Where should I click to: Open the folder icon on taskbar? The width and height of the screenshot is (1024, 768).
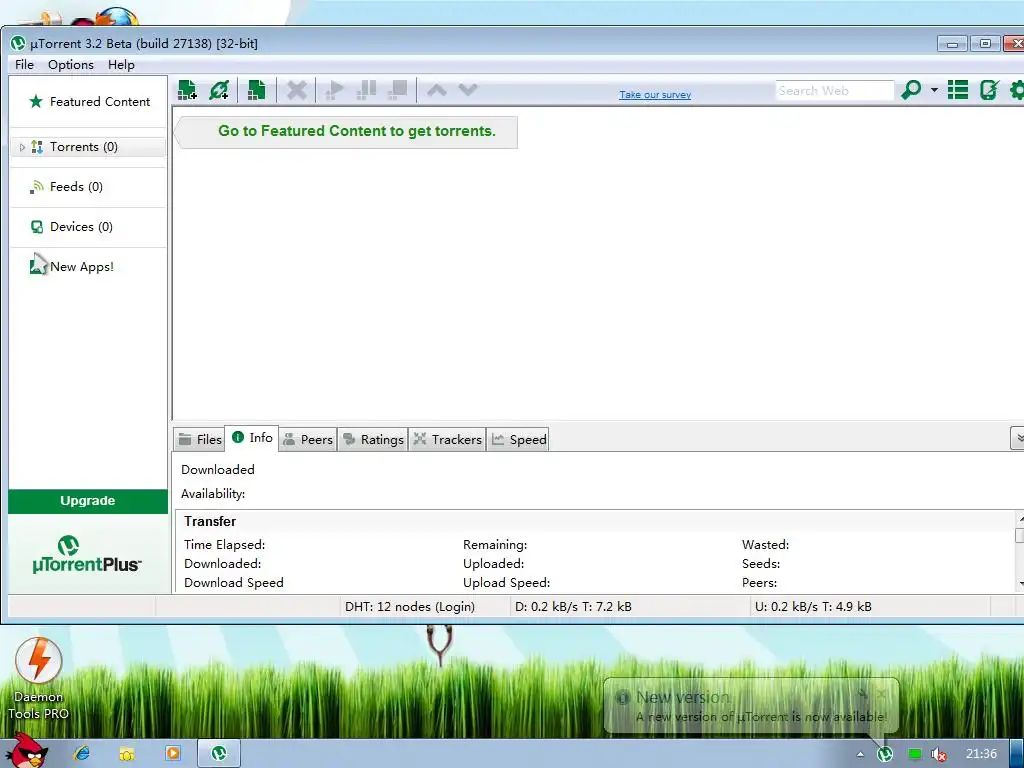pyautogui.click(x=127, y=754)
